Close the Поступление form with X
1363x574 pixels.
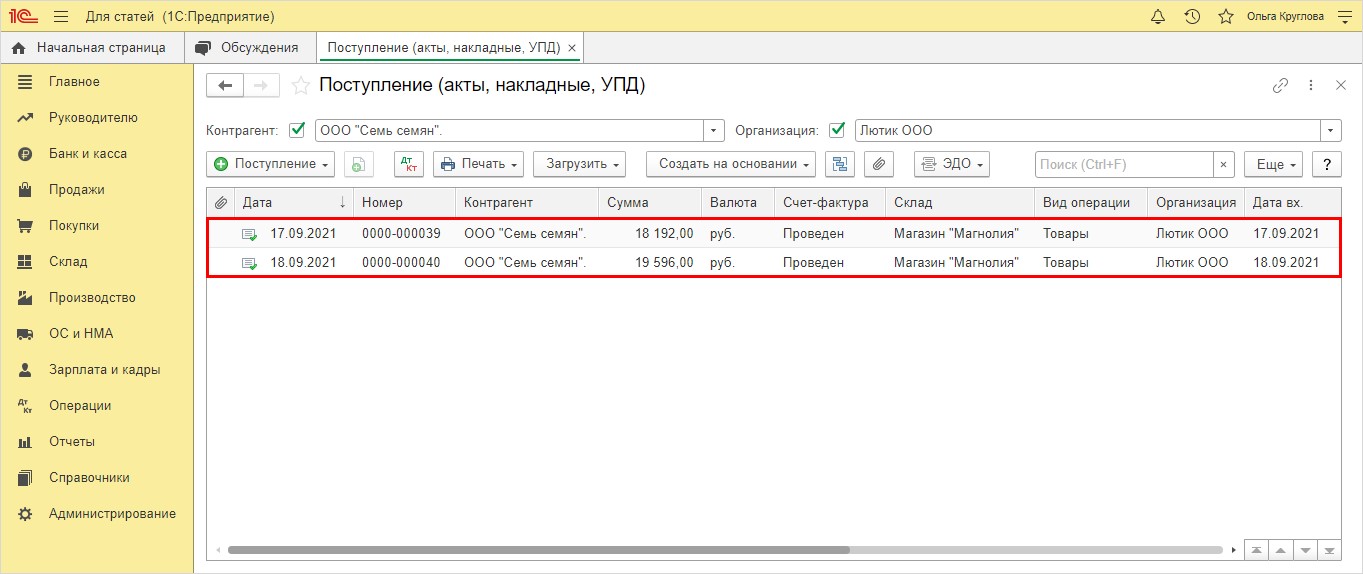click(1341, 85)
